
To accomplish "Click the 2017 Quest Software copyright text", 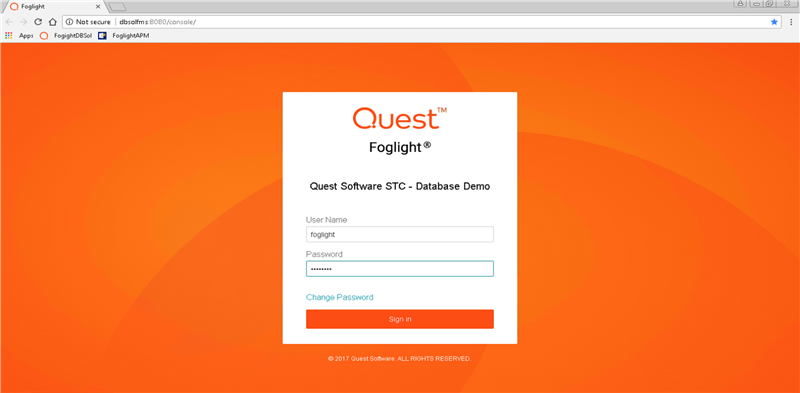I will [x=399, y=359].
